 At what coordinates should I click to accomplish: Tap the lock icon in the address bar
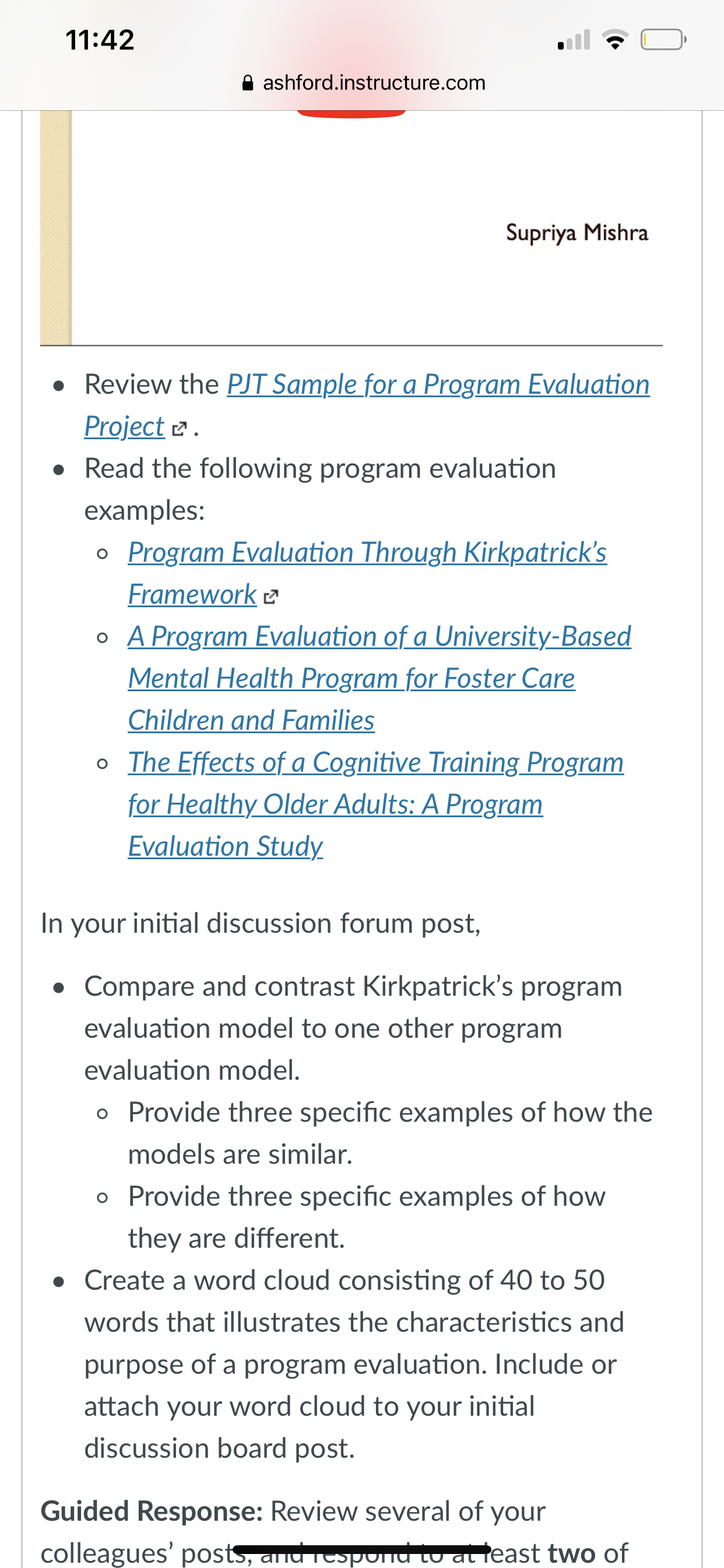point(248,83)
